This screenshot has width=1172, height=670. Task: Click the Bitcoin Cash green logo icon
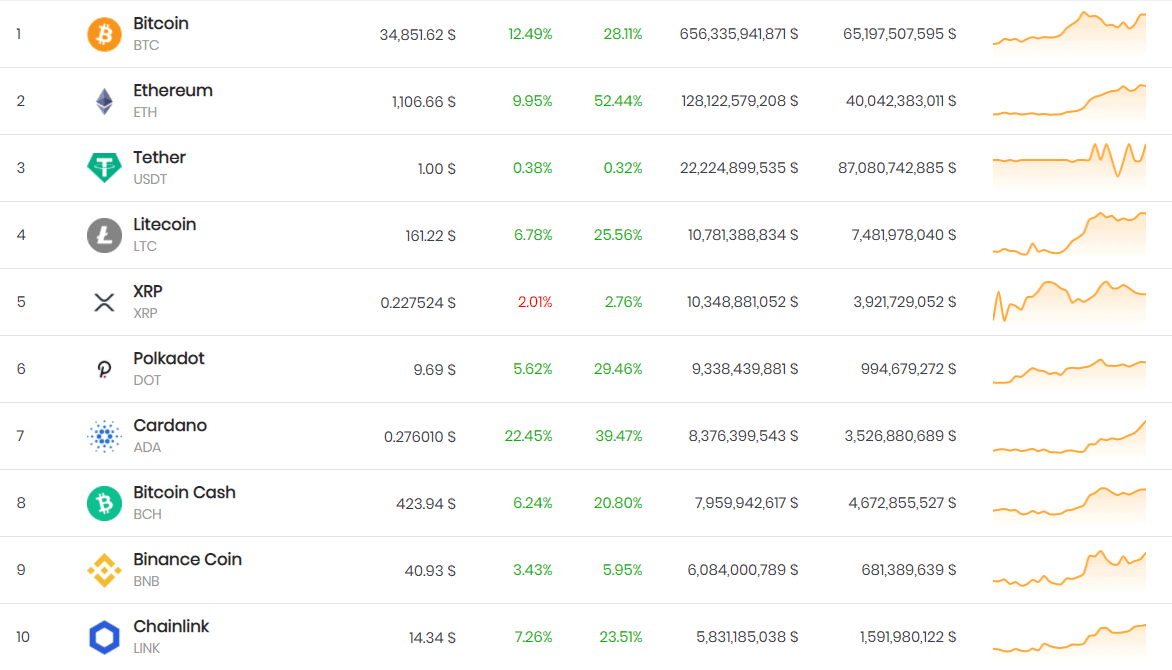coord(104,503)
